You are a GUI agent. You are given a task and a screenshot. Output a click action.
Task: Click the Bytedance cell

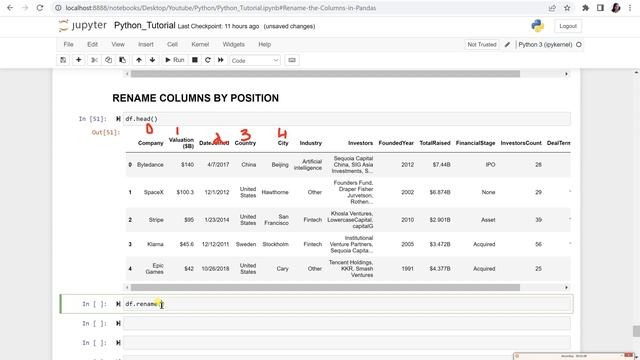[150, 164]
